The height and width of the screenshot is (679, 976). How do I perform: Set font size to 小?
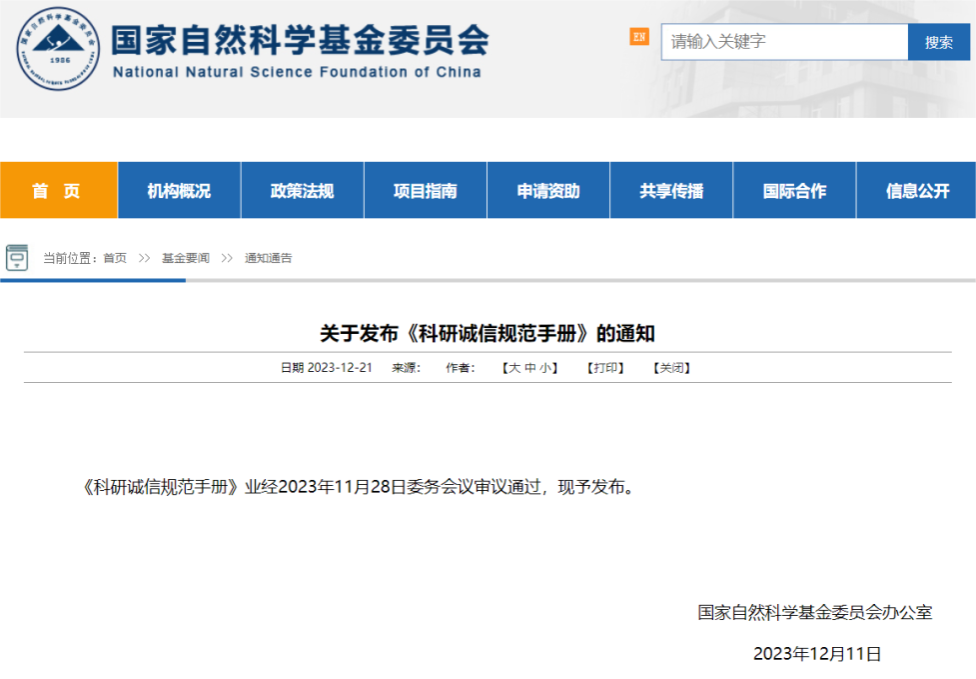point(545,368)
